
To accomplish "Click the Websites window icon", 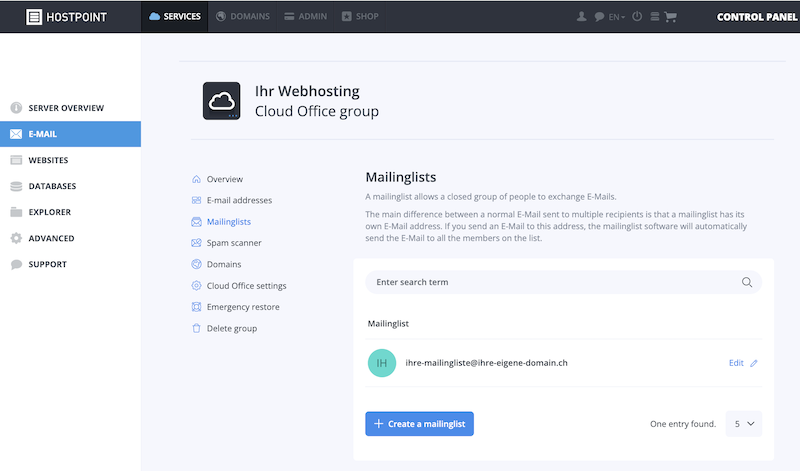I will tap(16, 160).
